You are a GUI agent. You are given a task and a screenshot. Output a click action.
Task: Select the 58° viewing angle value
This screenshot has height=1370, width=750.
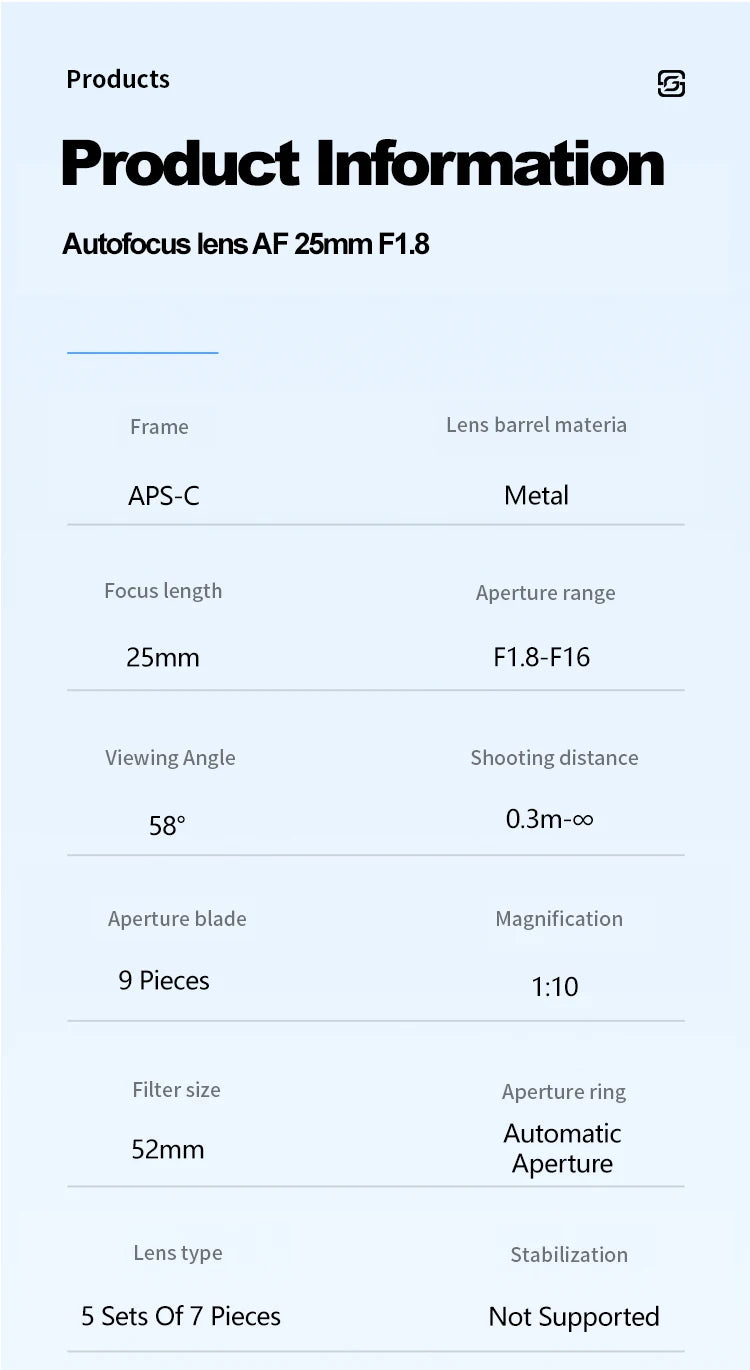tap(167, 825)
